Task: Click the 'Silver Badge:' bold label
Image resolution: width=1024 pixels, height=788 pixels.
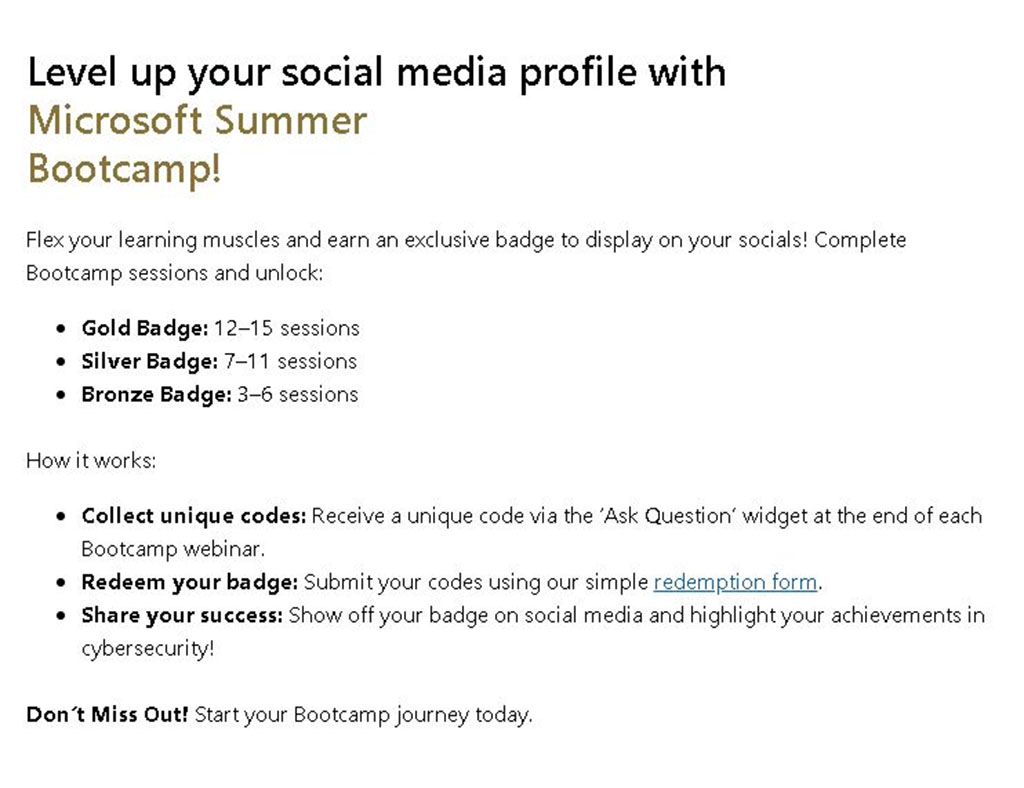Action: pyautogui.click(x=150, y=361)
